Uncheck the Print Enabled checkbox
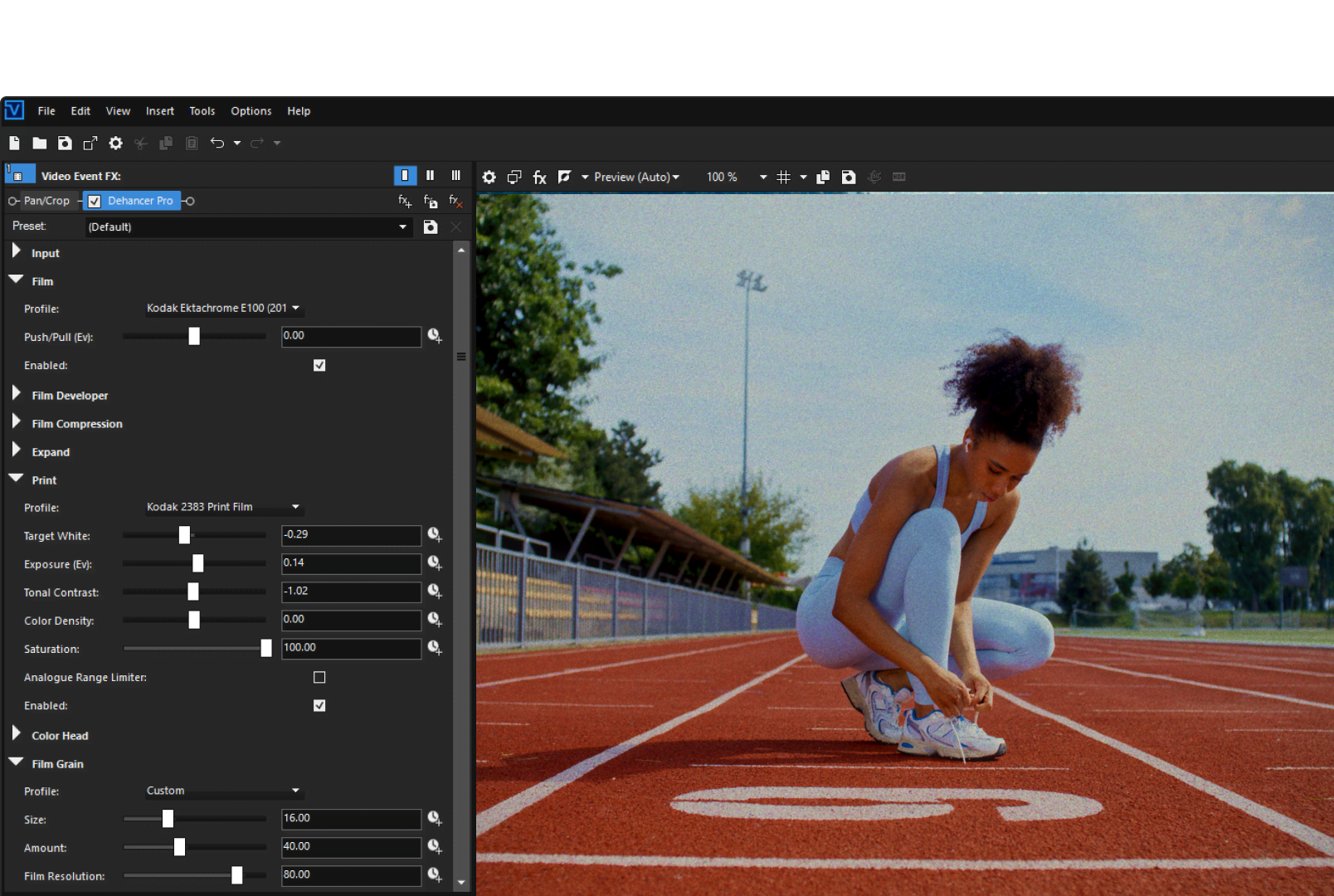 (319, 705)
